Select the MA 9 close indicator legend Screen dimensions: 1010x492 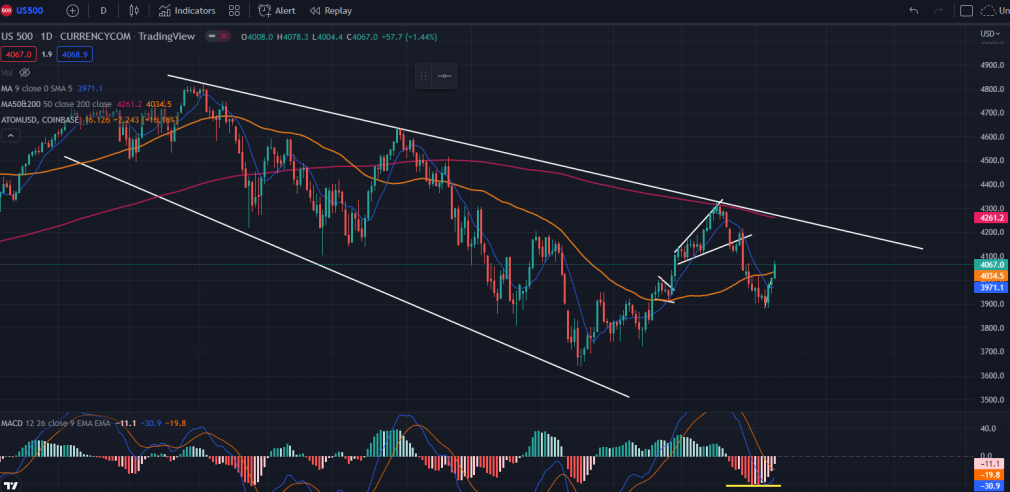[52, 88]
